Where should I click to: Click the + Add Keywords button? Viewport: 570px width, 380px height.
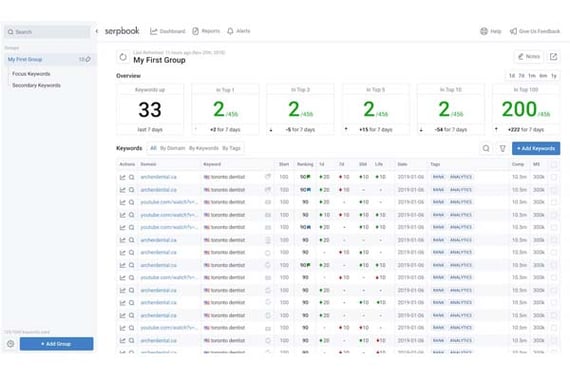(x=536, y=148)
